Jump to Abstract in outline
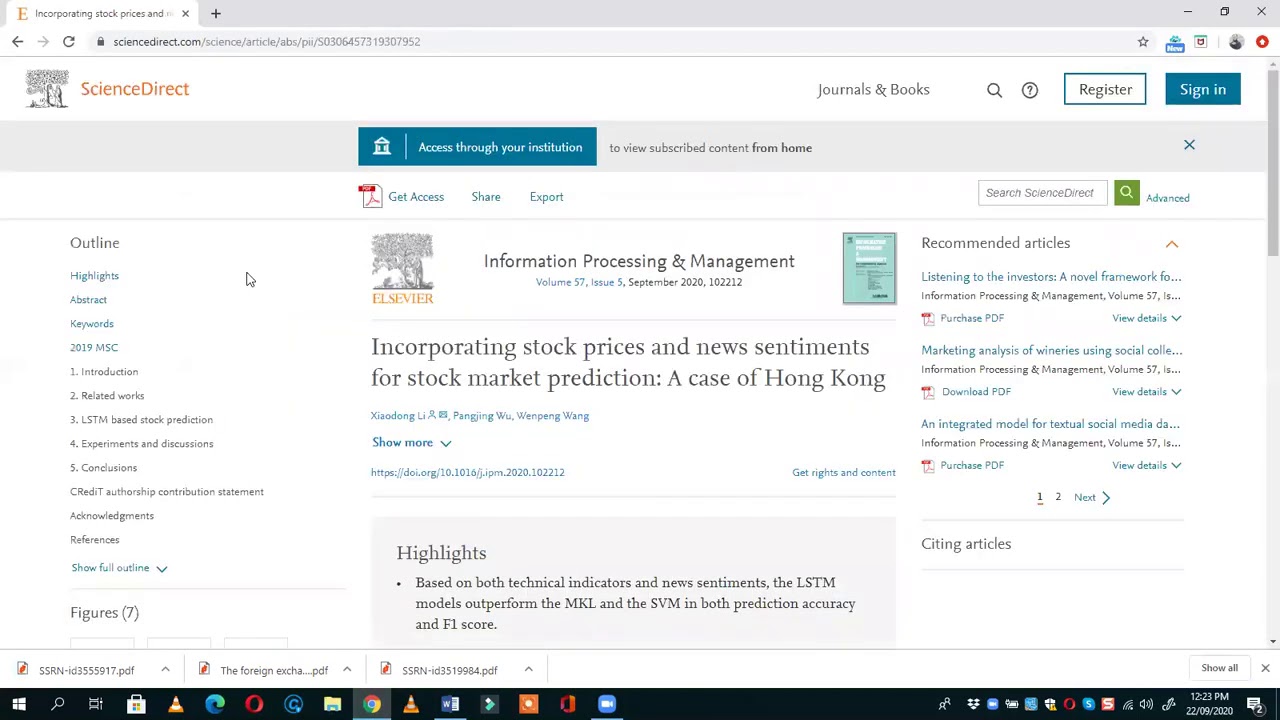 coord(88,300)
